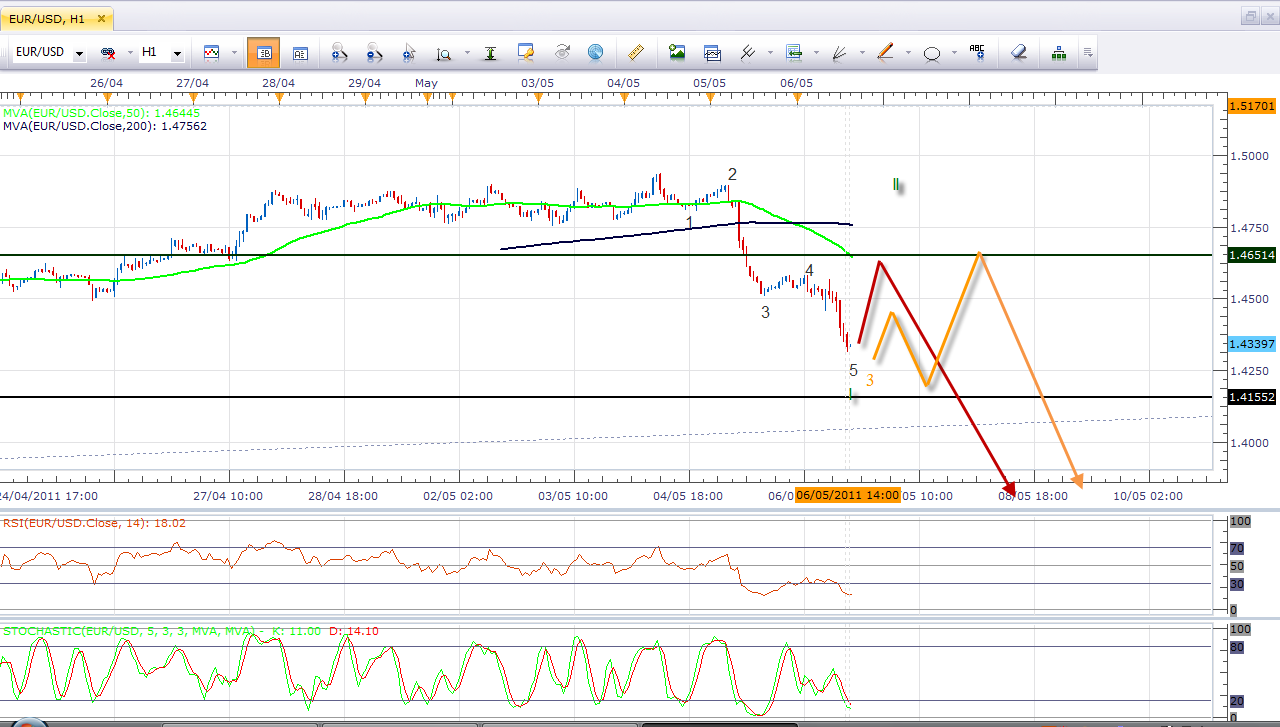Click the unlink chart icon
The height and width of the screenshot is (727, 1280).
(x=107, y=53)
